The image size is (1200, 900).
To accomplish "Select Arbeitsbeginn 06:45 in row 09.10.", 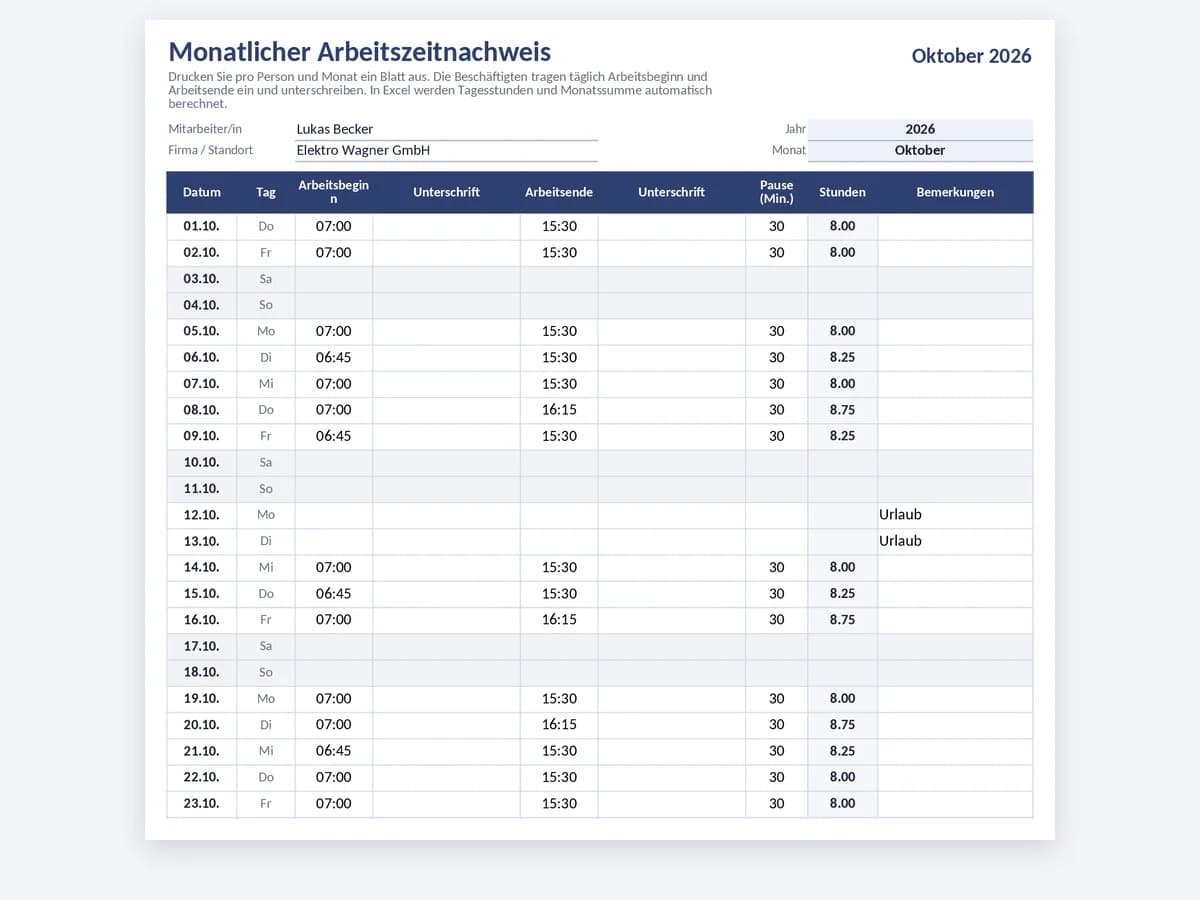I will coord(334,436).
